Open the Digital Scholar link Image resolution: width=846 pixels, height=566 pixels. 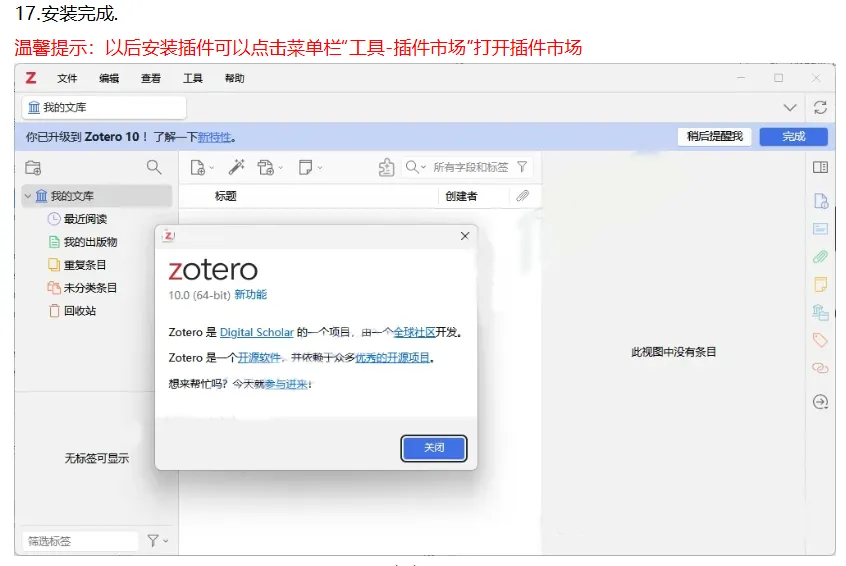tap(257, 332)
